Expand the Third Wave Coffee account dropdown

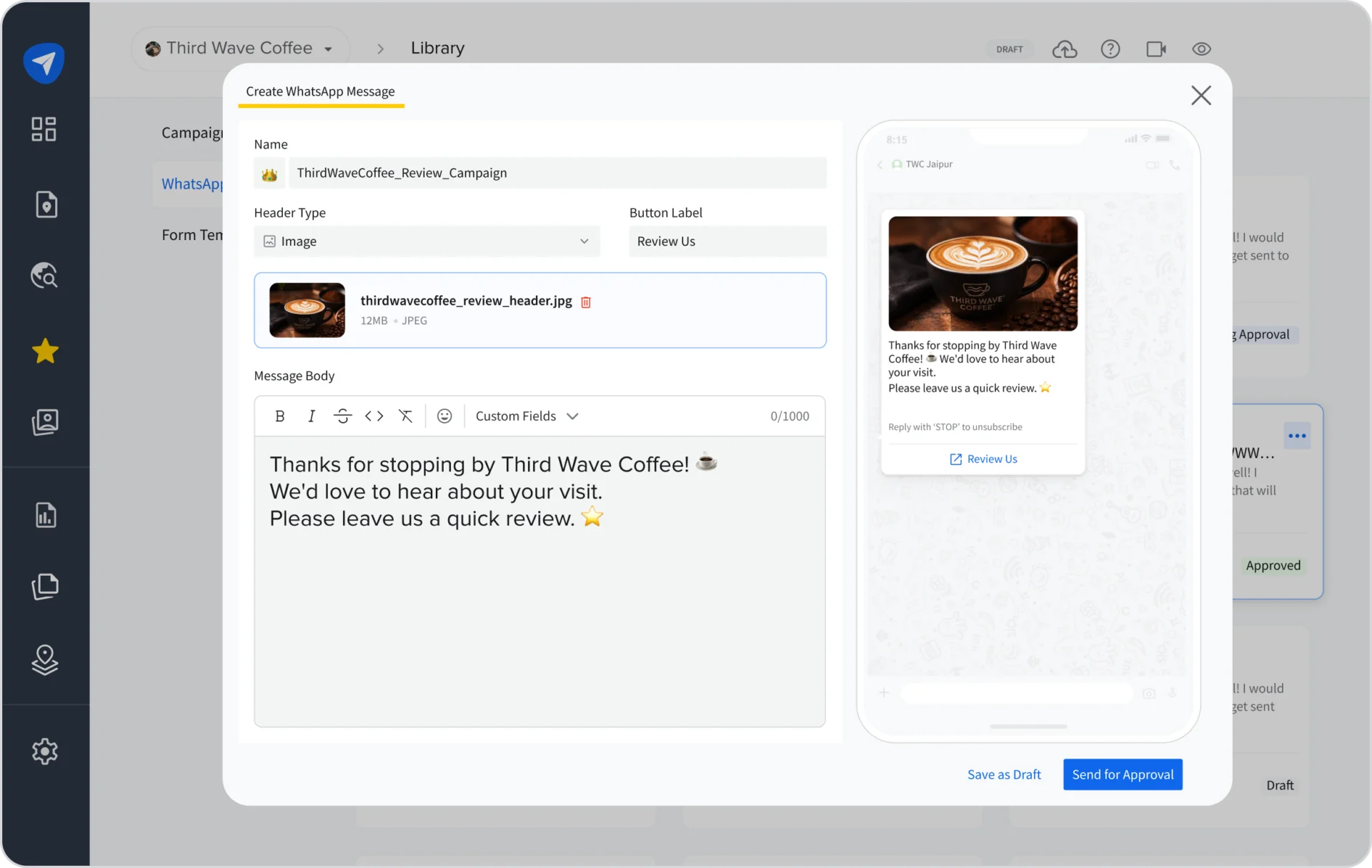[x=241, y=49]
